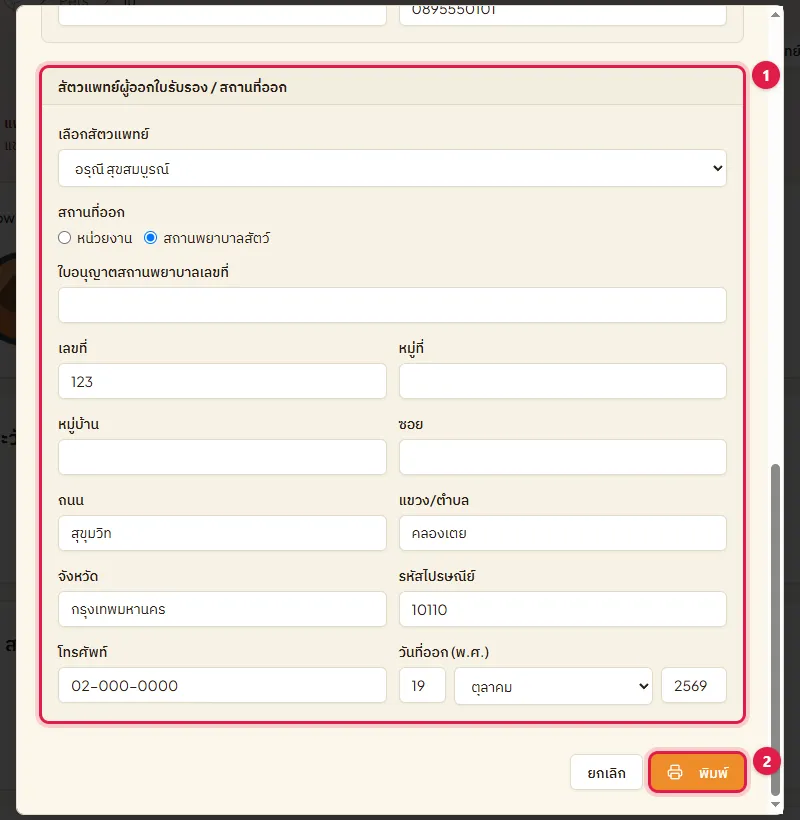Click the day field showing 19
800x820 pixels.
tap(422, 685)
